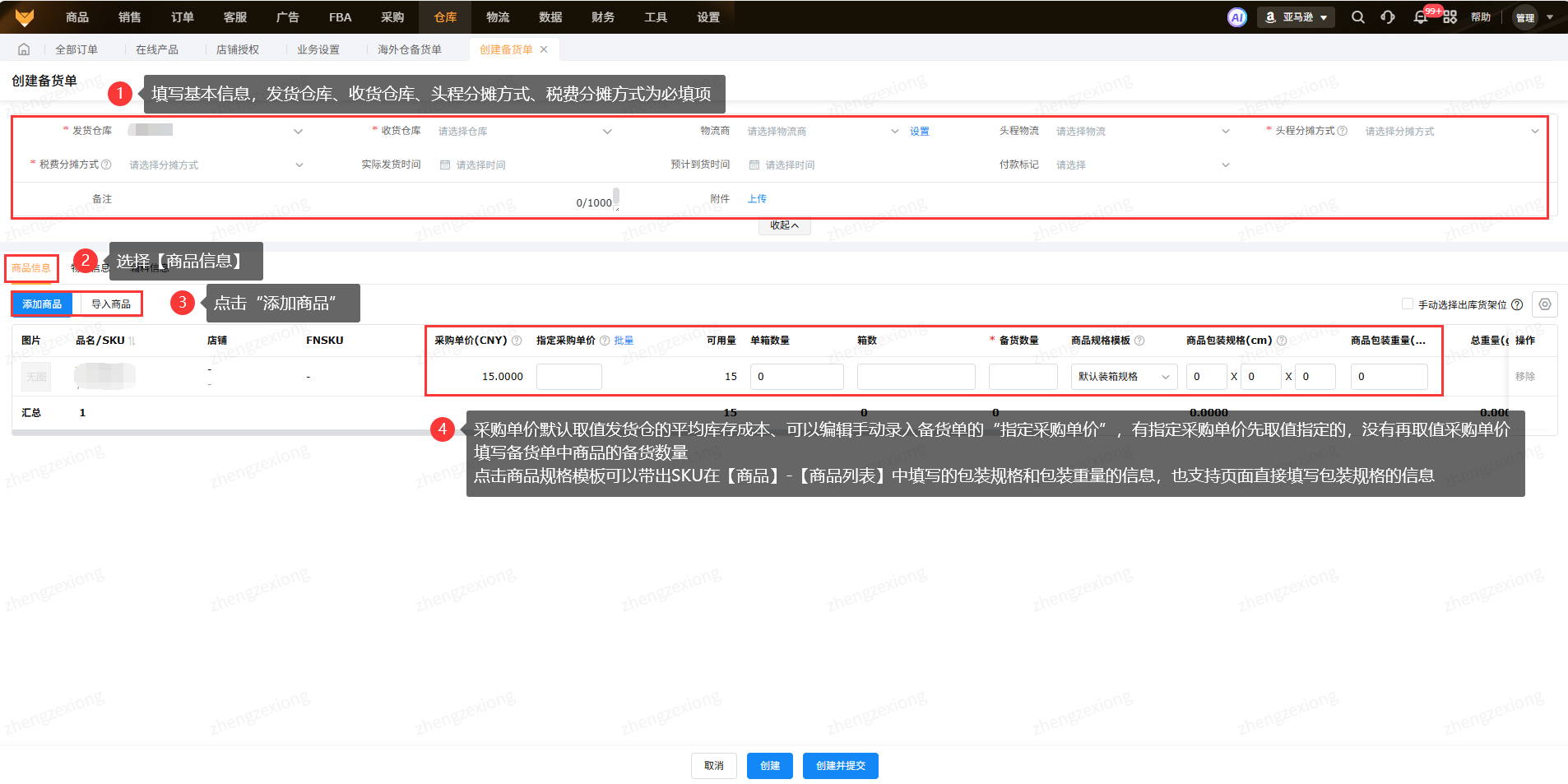
Task: Open table column settings gear icon
Action: [1544, 304]
